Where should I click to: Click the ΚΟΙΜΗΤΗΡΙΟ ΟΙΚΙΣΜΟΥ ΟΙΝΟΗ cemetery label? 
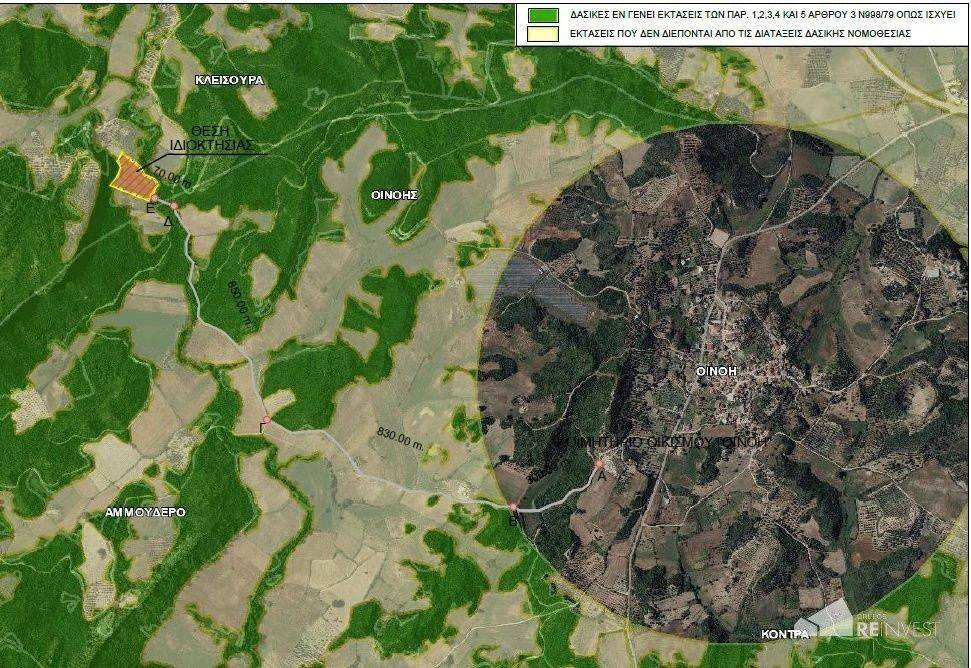tap(656, 441)
